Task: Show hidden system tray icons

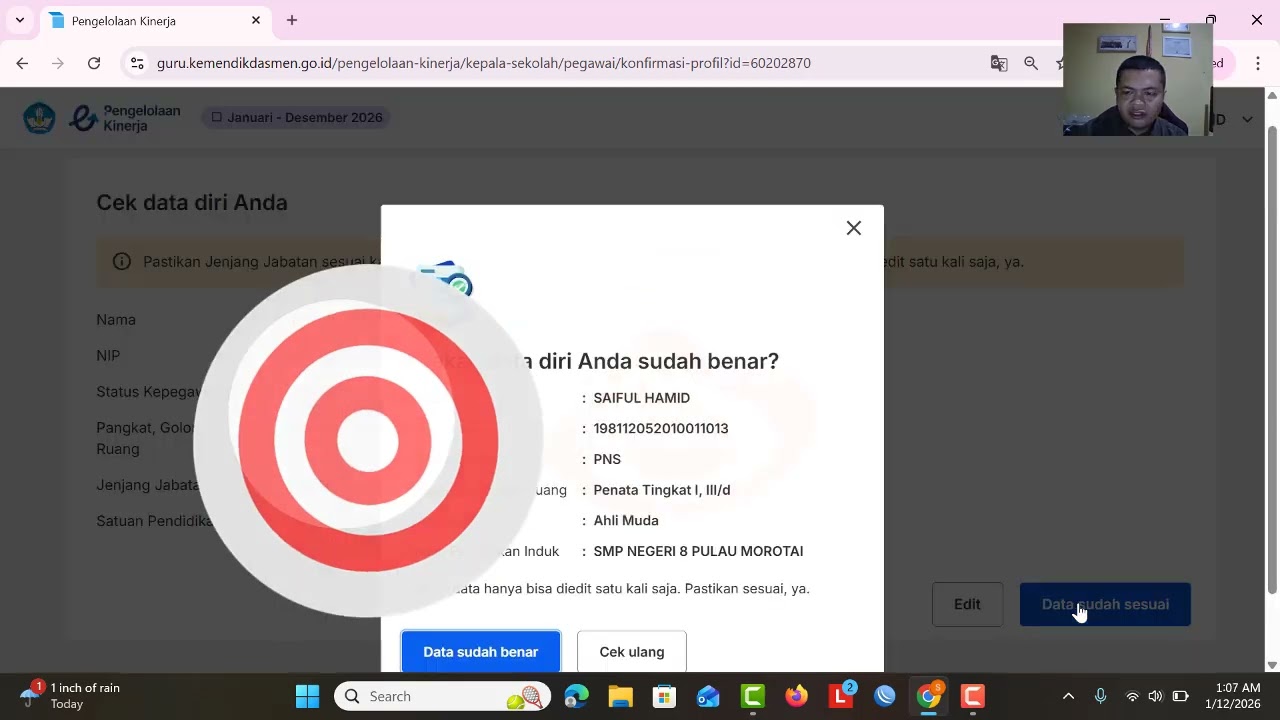Action: click(x=1068, y=696)
